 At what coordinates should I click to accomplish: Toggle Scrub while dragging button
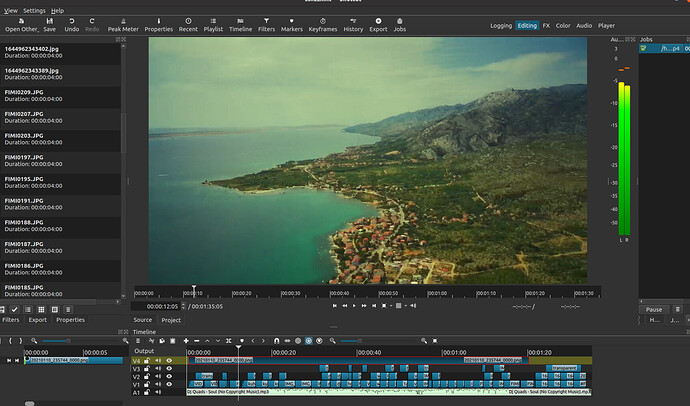(287, 341)
